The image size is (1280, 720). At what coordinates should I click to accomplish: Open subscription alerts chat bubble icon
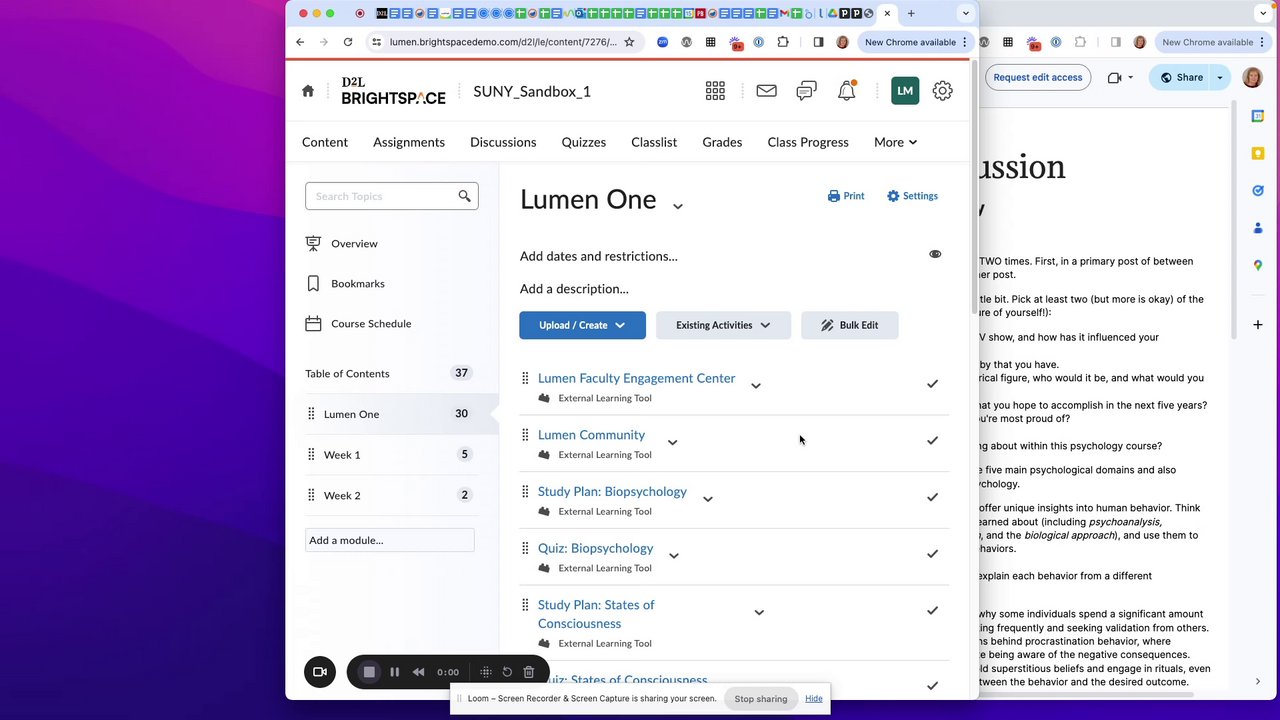coord(806,91)
